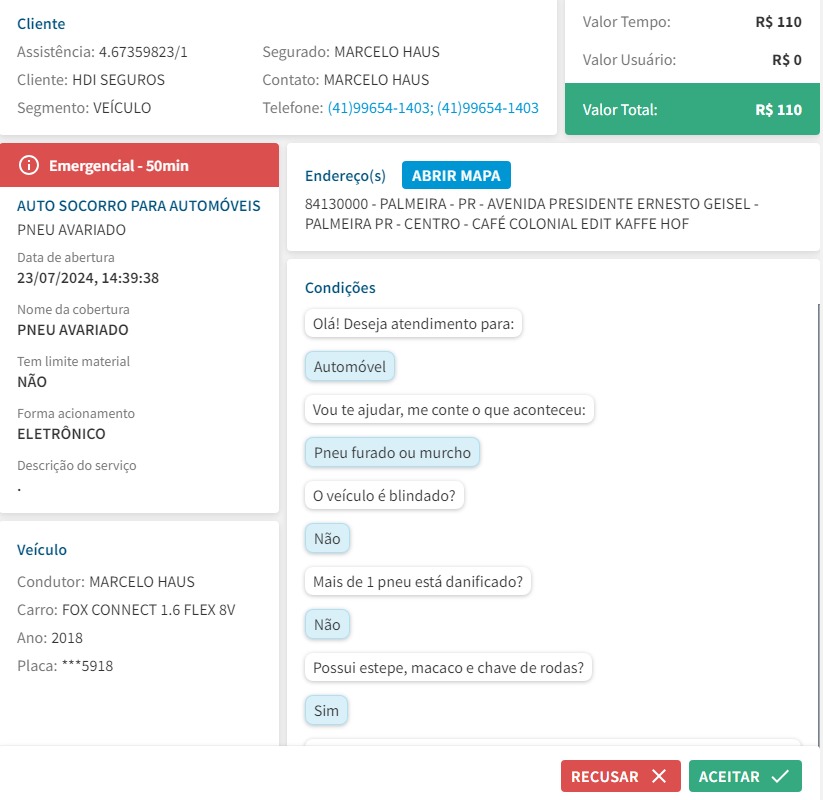This screenshot has height=800, width=823.
Task: Click the 'Sim' answer bubble
Action: (326, 711)
